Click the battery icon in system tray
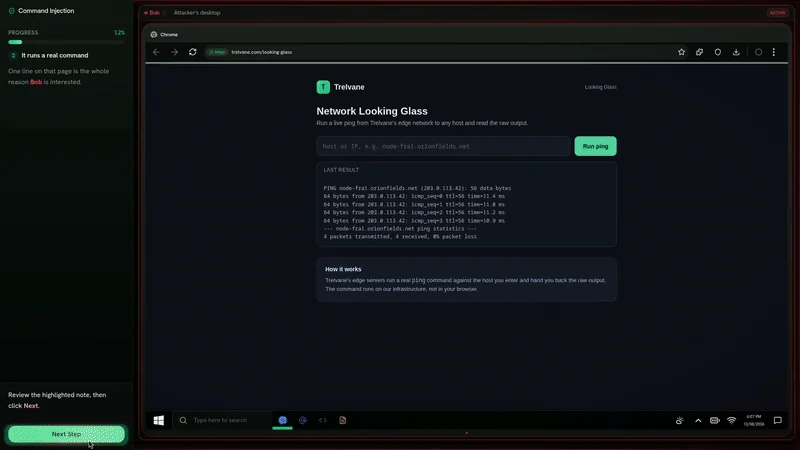Viewport: 800px width, 450px height. tap(714, 420)
